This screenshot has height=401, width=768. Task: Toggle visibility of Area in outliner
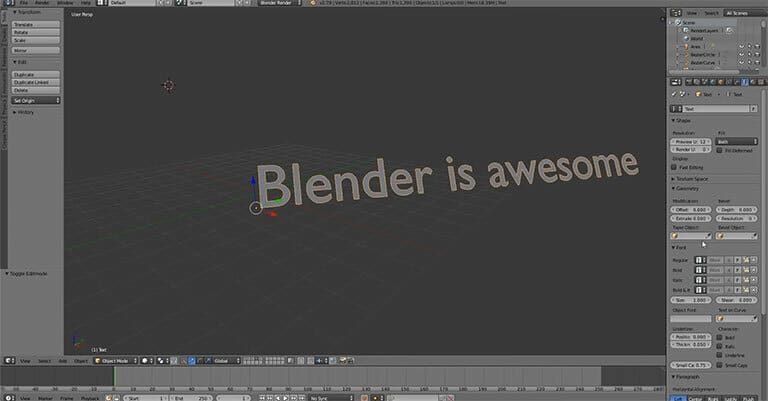point(742,47)
